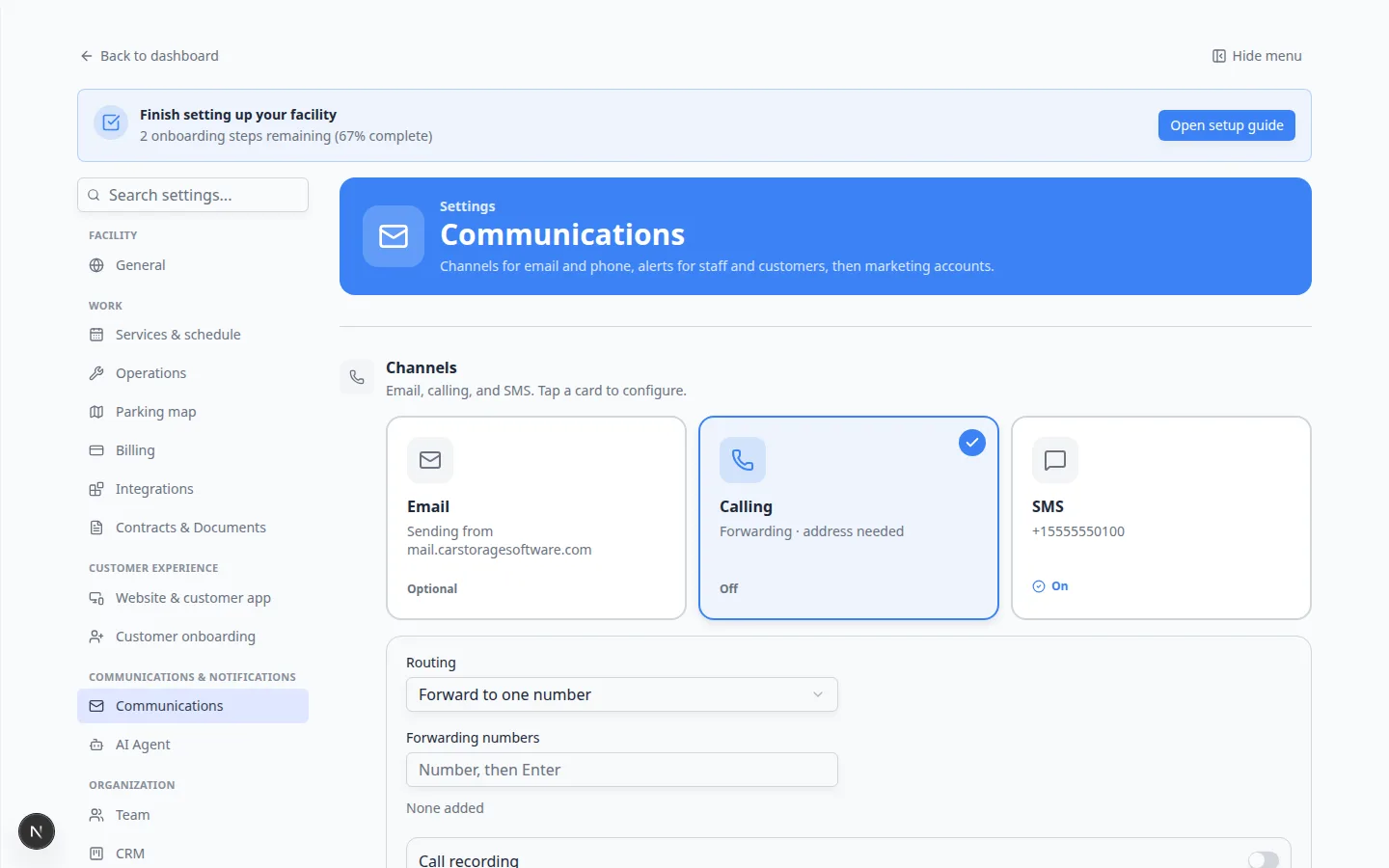Open Contracts & Documents settings

193,528
